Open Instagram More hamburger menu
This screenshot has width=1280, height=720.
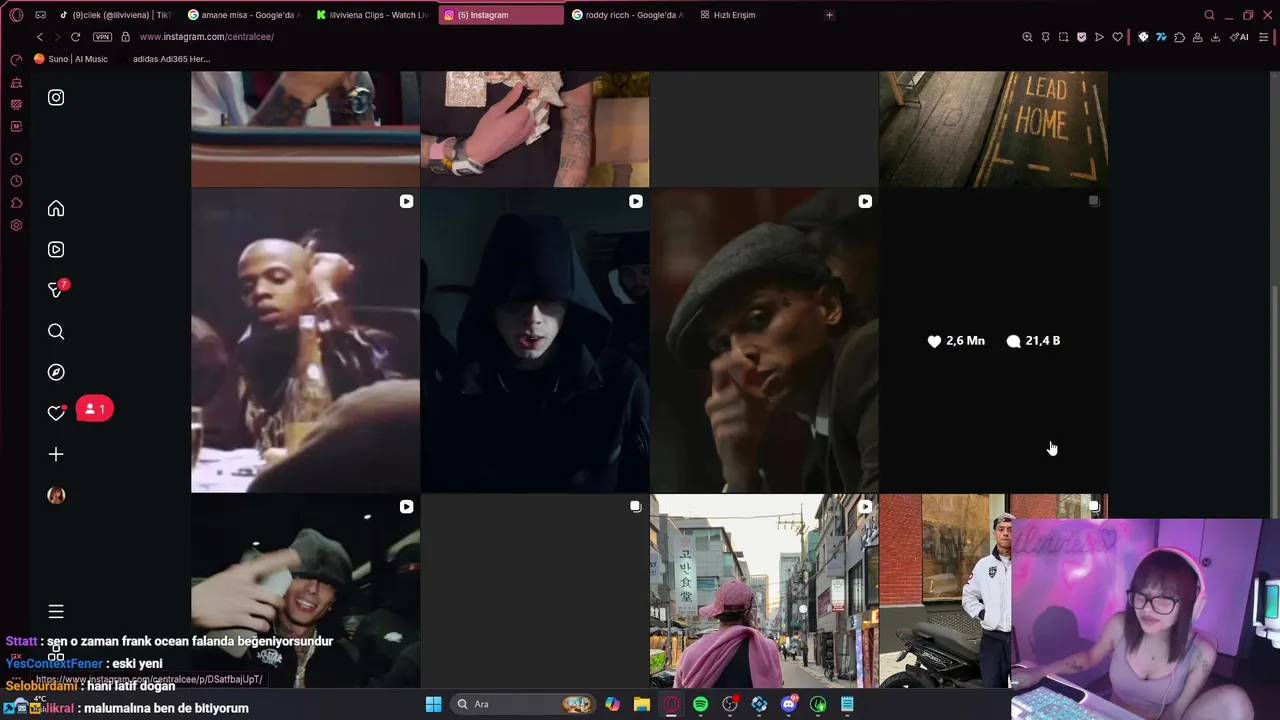[56, 611]
